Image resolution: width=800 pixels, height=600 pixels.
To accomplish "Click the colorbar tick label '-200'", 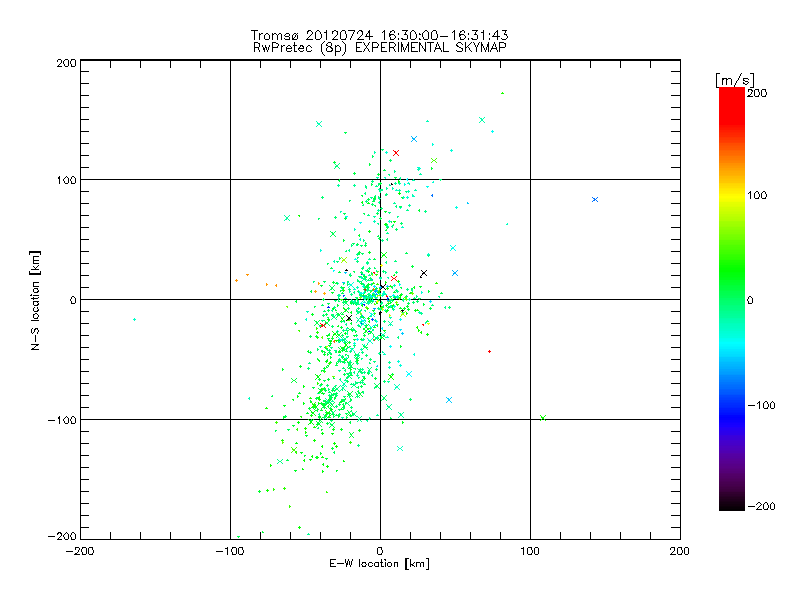I will click(x=761, y=506).
